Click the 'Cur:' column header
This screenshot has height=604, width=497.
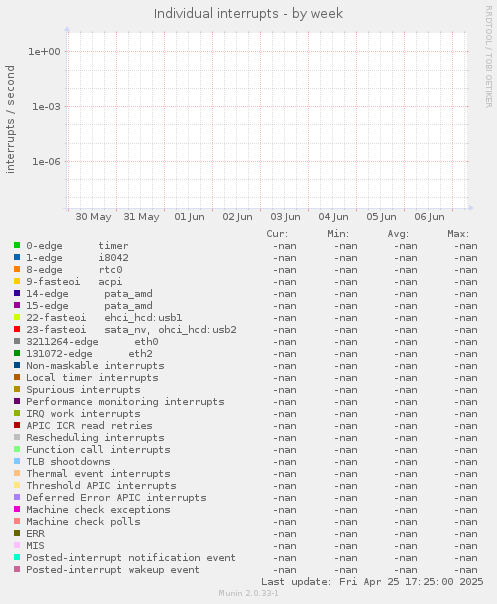(x=277, y=234)
